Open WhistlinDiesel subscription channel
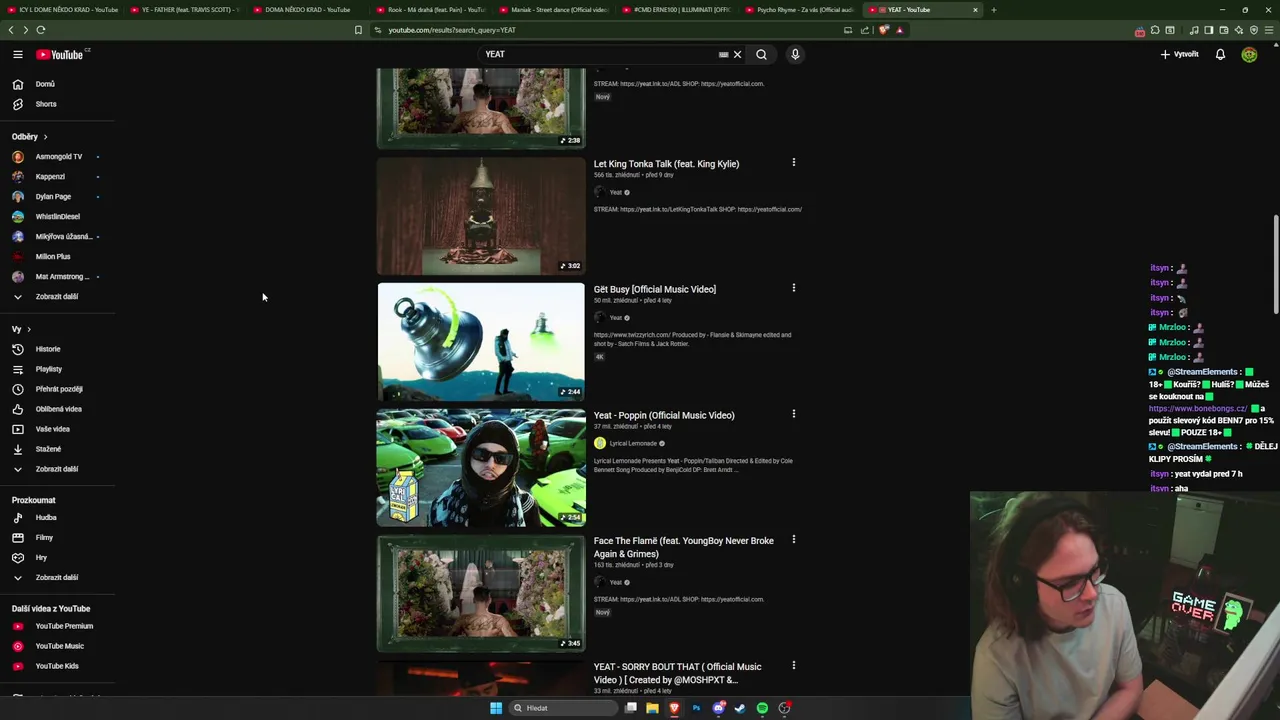 click(x=57, y=217)
